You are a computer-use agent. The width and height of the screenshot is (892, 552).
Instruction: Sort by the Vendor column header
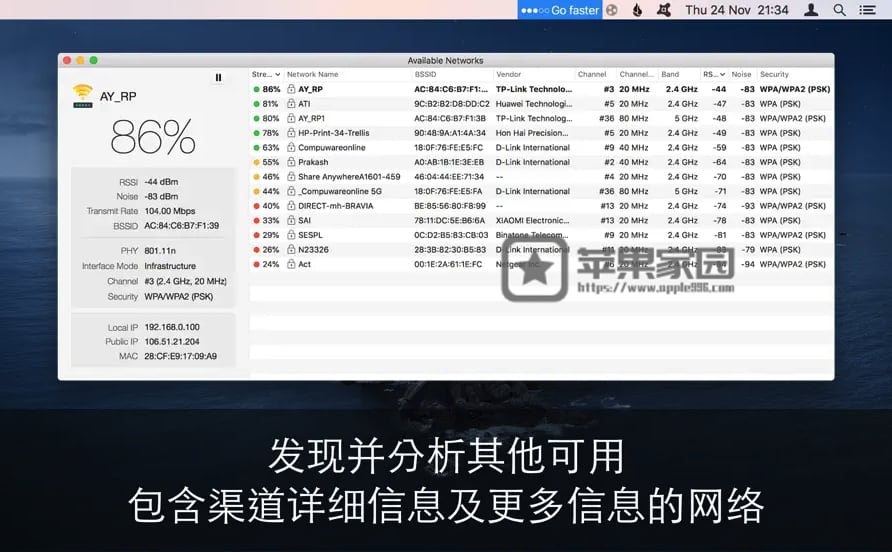coord(509,75)
